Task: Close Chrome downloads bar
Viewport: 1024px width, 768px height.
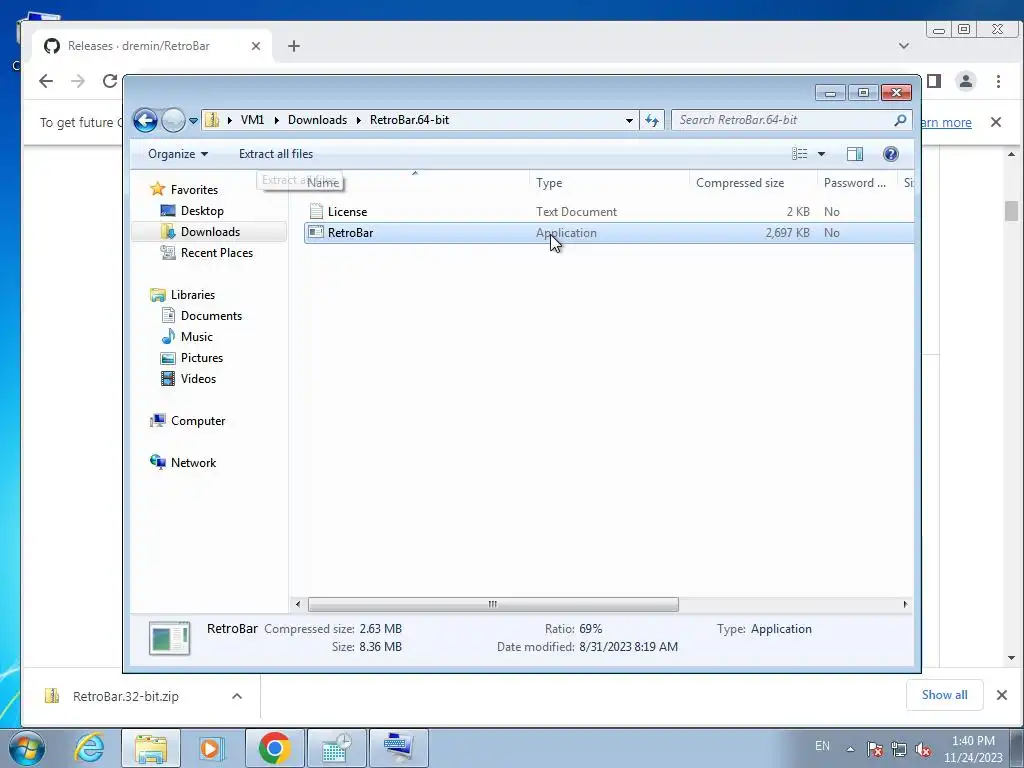Action: (1002, 695)
